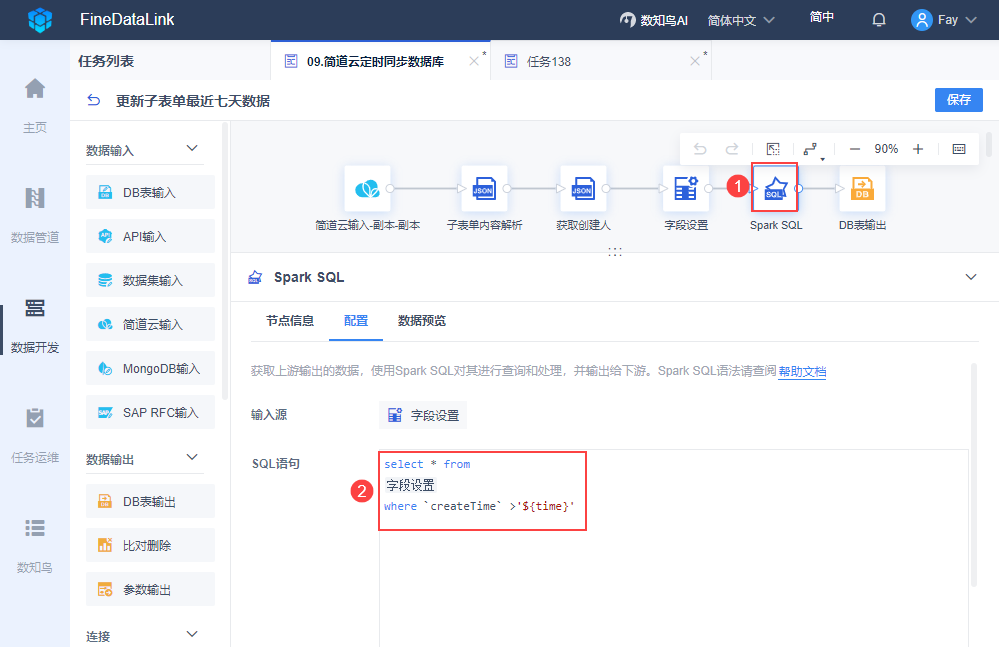999x647 pixels.
Task: Close the 任务138 tab
Action: [694, 61]
